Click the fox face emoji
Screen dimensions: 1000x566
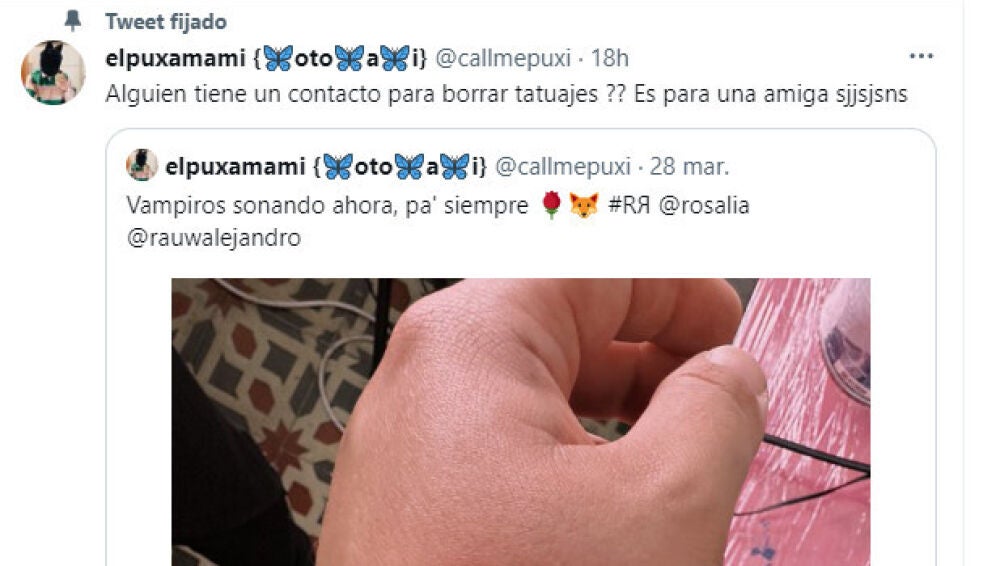coord(584,205)
